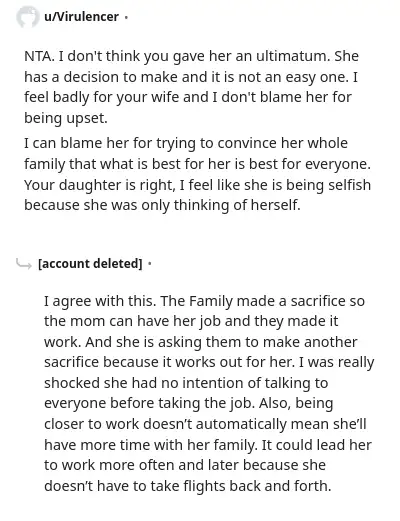Click the line 'closer to work doesn't automatically mean'
The image size is (400, 521).
coord(205,424)
